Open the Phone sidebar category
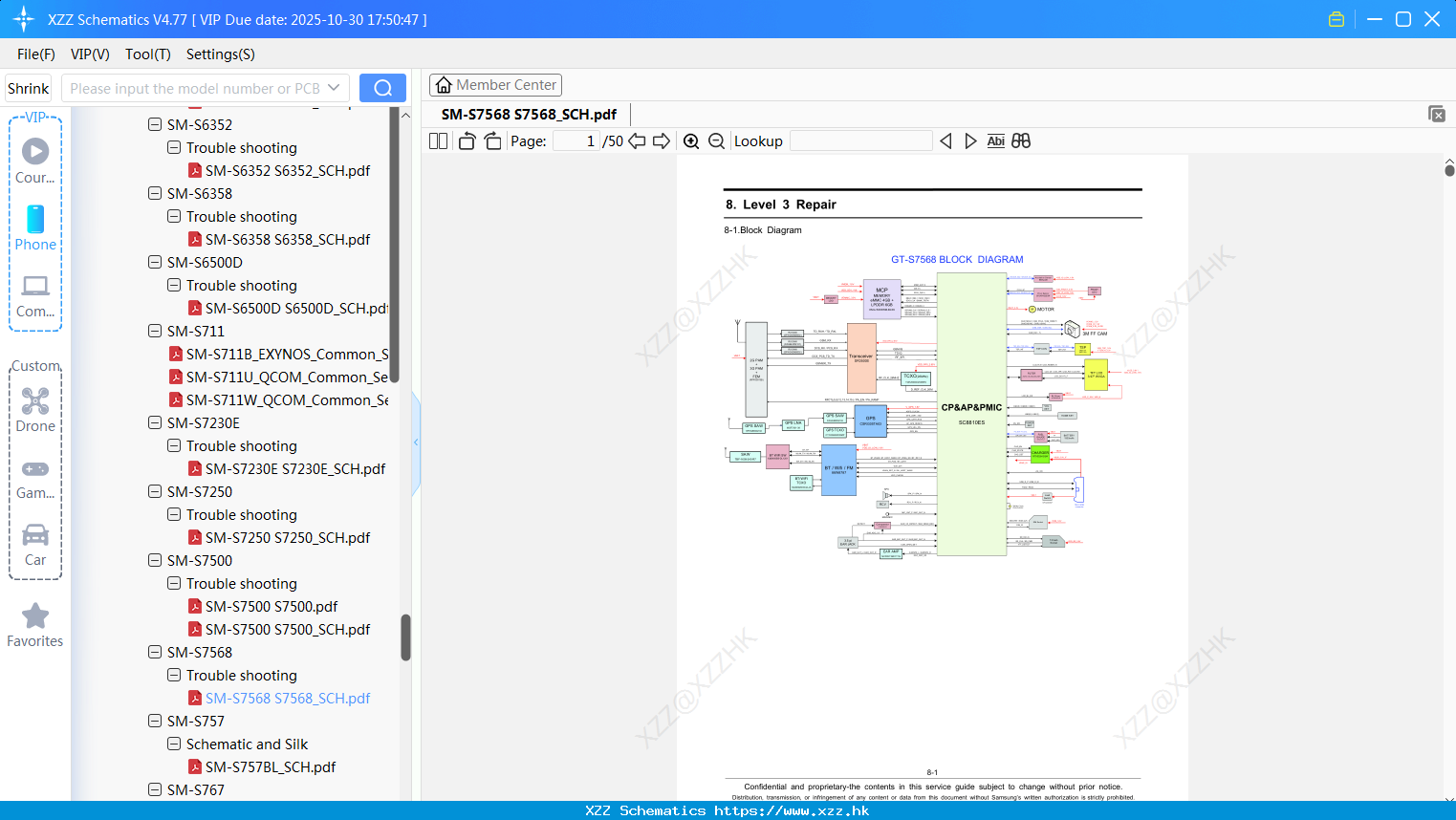Viewport: 1456px width, 820px height. tap(35, 228)
